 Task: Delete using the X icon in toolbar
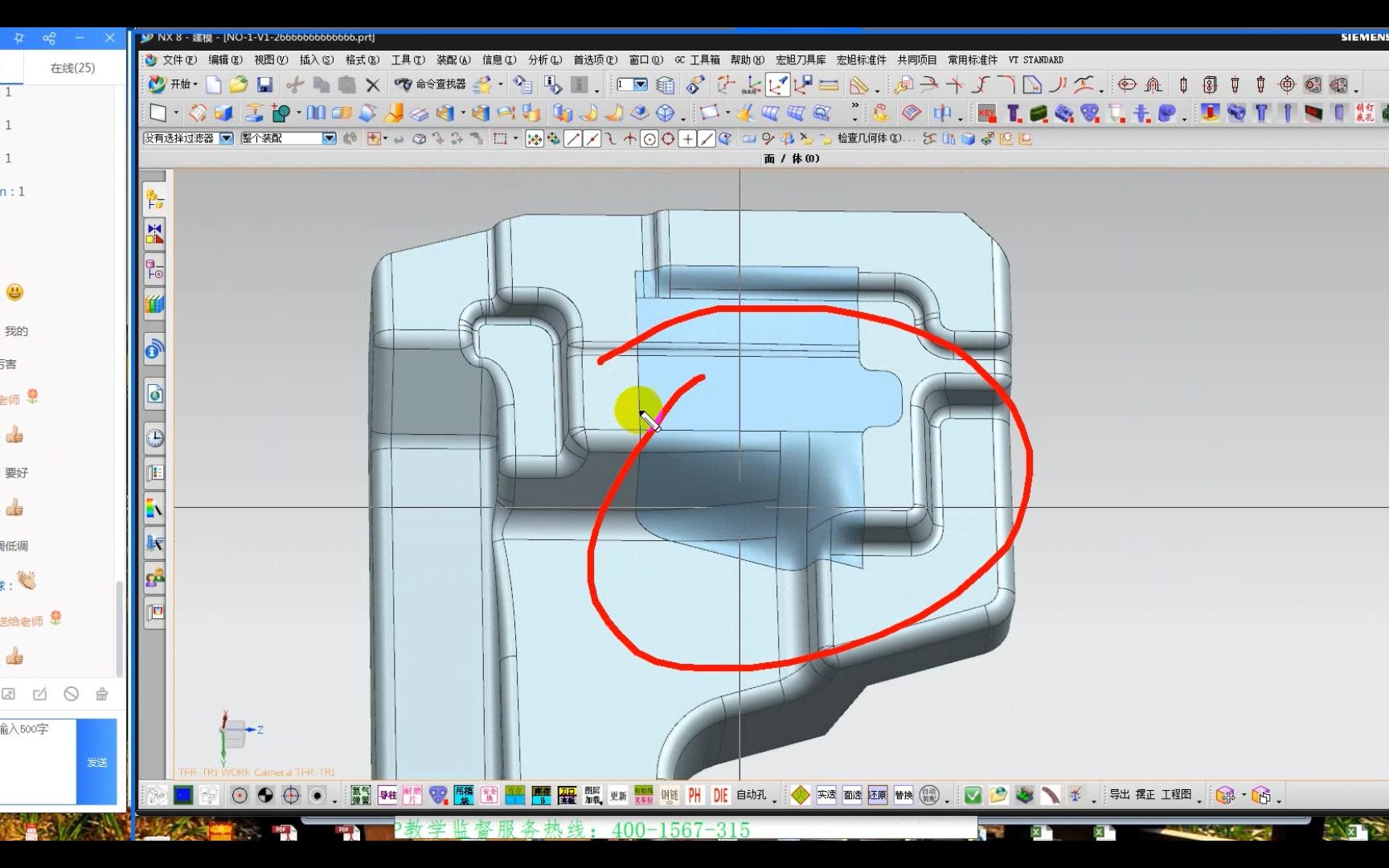click(372, 84)
